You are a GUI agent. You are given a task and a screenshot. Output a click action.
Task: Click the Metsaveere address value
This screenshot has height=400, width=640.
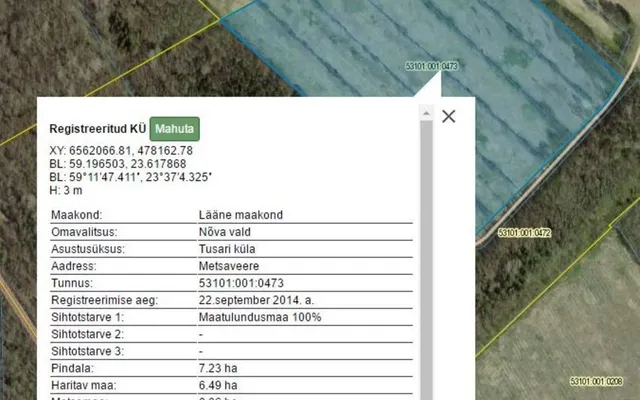(229, 266)
